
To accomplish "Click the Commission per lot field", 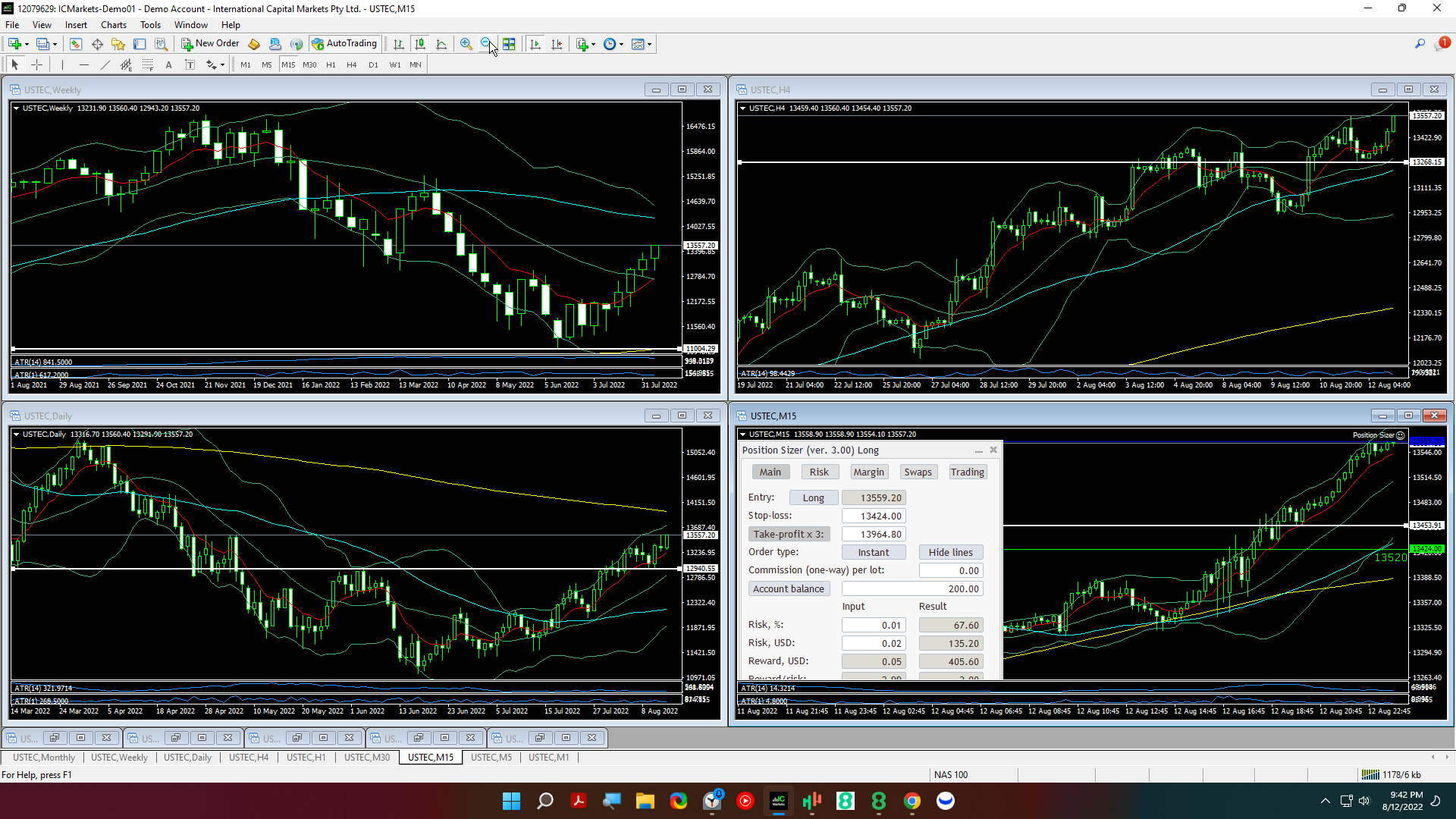I will tap(951, 570).
